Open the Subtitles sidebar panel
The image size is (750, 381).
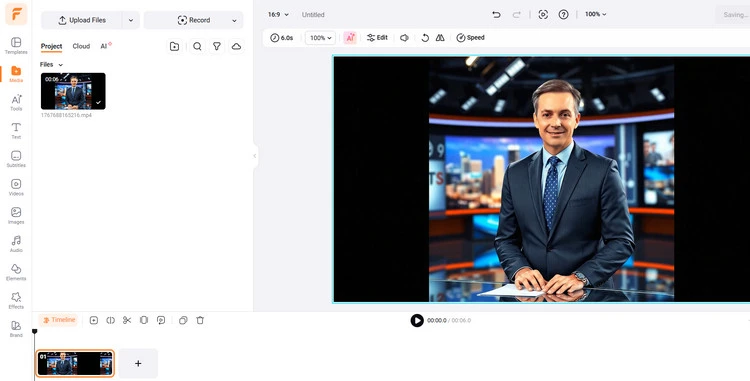16,159
